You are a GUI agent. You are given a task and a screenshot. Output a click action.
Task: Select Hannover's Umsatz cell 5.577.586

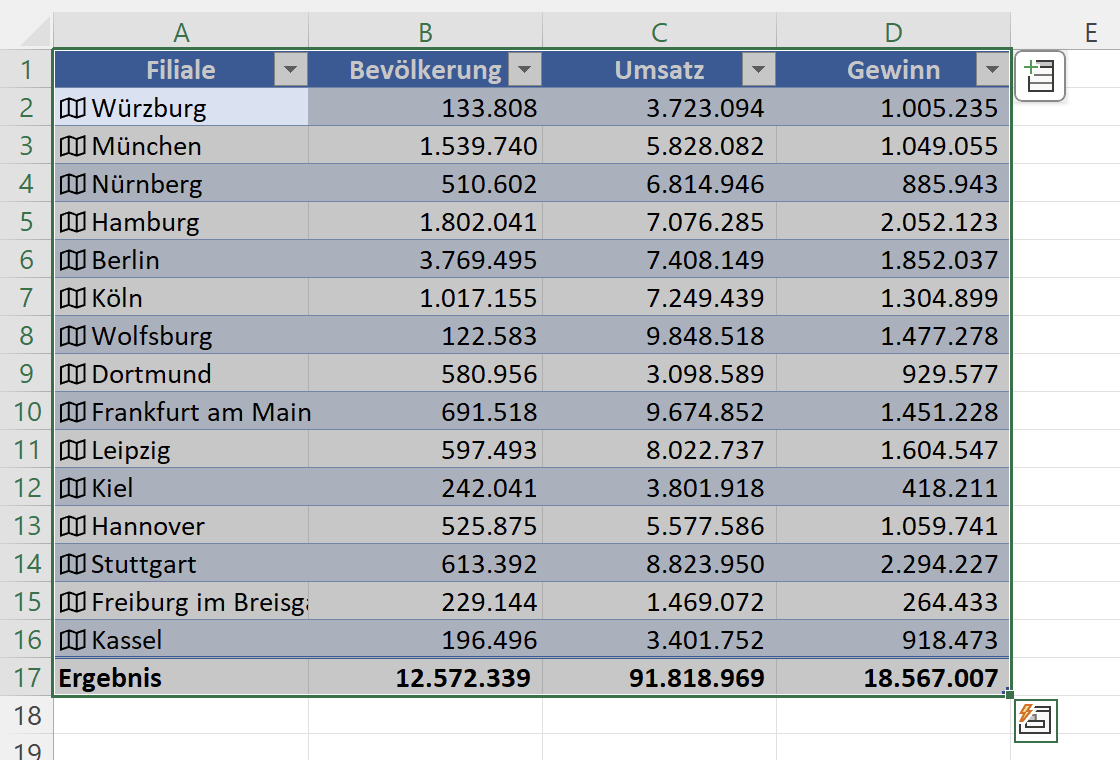click(659, 526)
